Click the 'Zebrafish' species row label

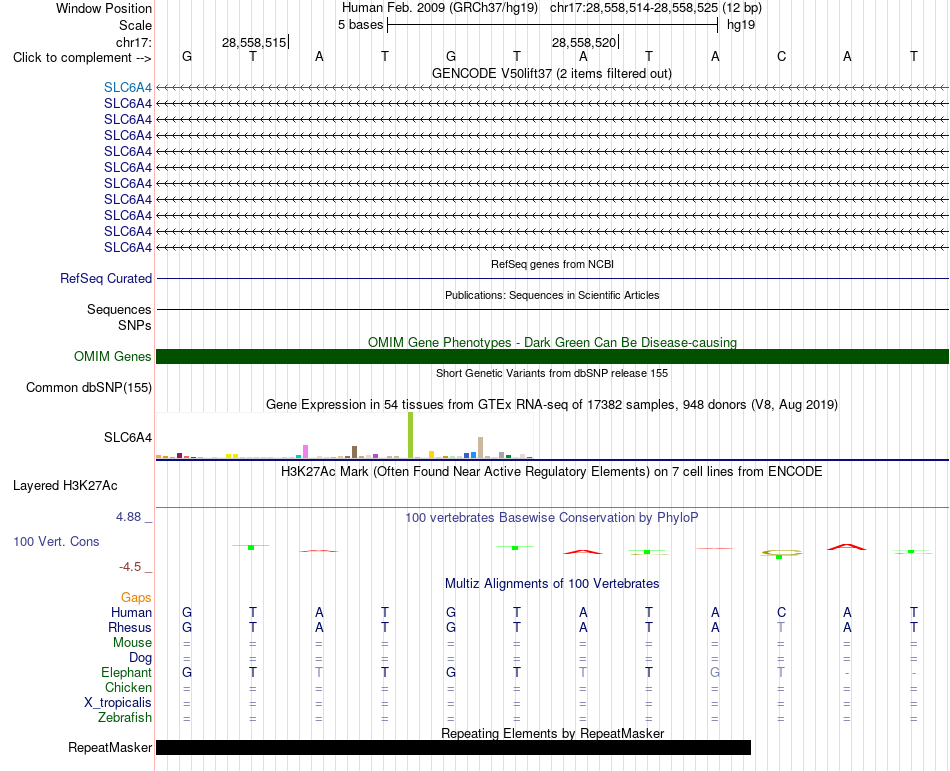125,717
